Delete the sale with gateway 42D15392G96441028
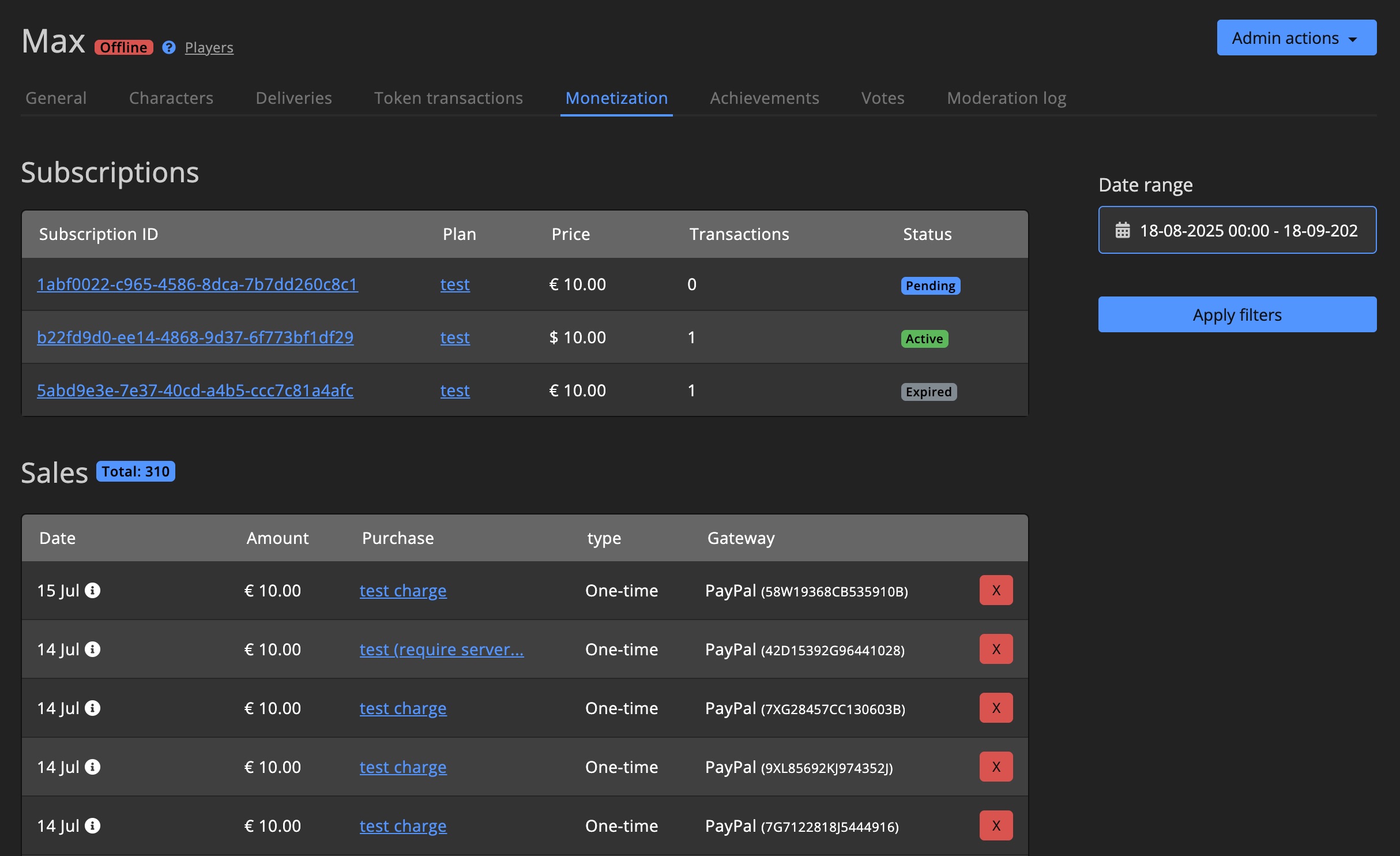Image resolution: width=1400 pixels, height=856 pixels. tap(996, 649)
